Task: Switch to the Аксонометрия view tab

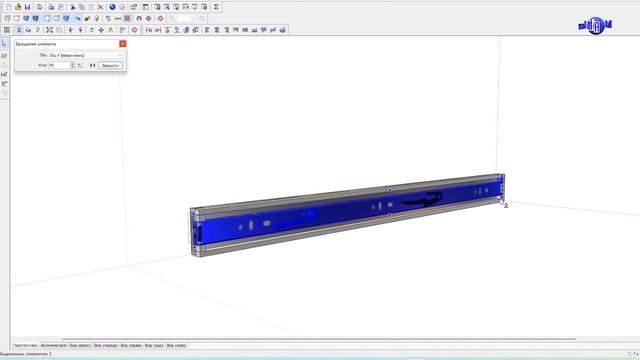Action: coord(53,345)
